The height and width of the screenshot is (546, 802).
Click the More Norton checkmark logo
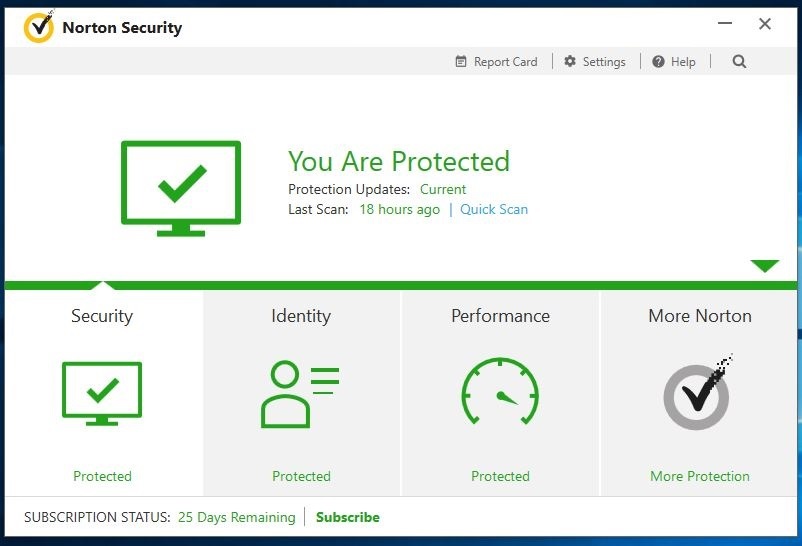pos(698,392)
